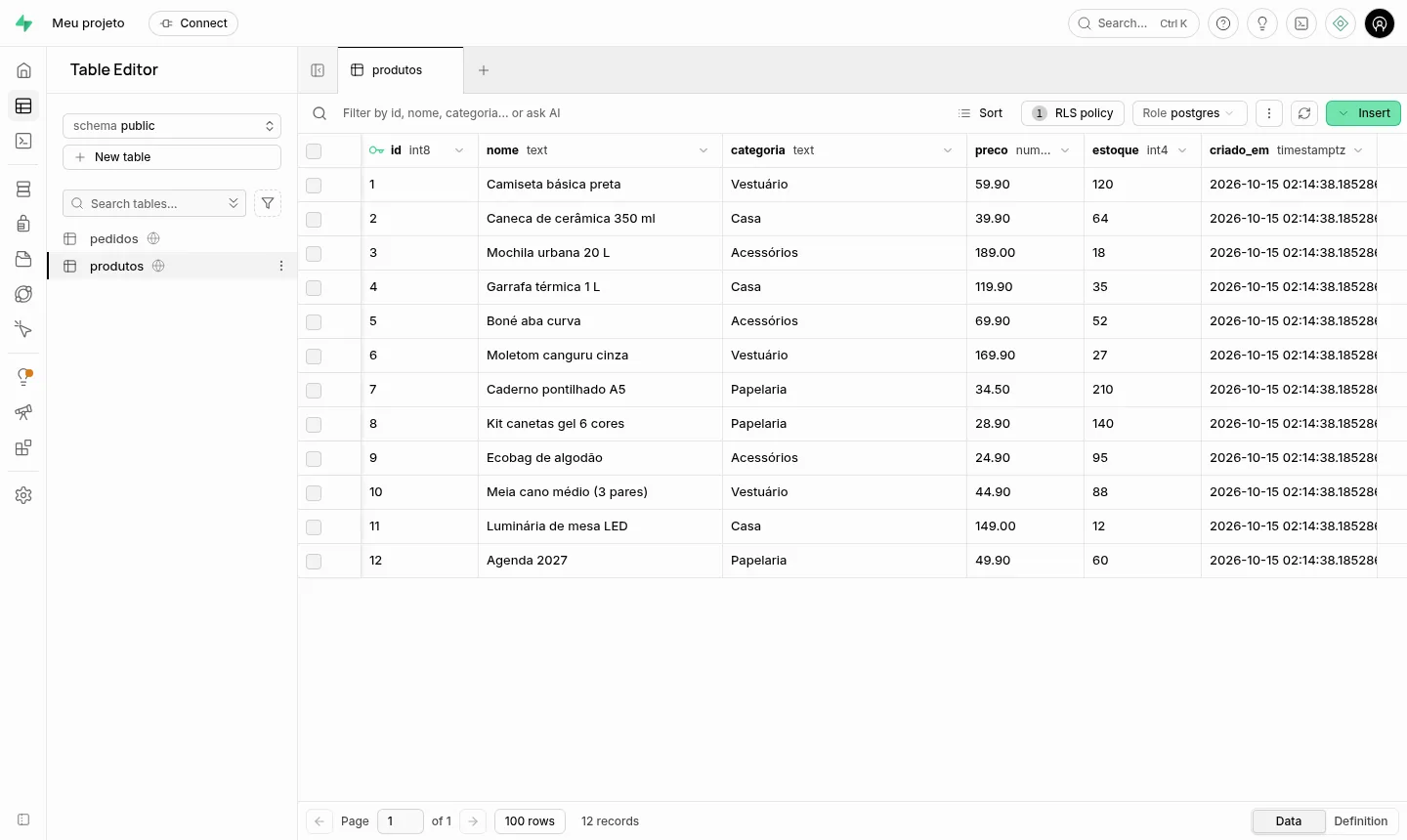
Task: Open the inline SQL editor icon in top bar
Action: point(1301,23)
